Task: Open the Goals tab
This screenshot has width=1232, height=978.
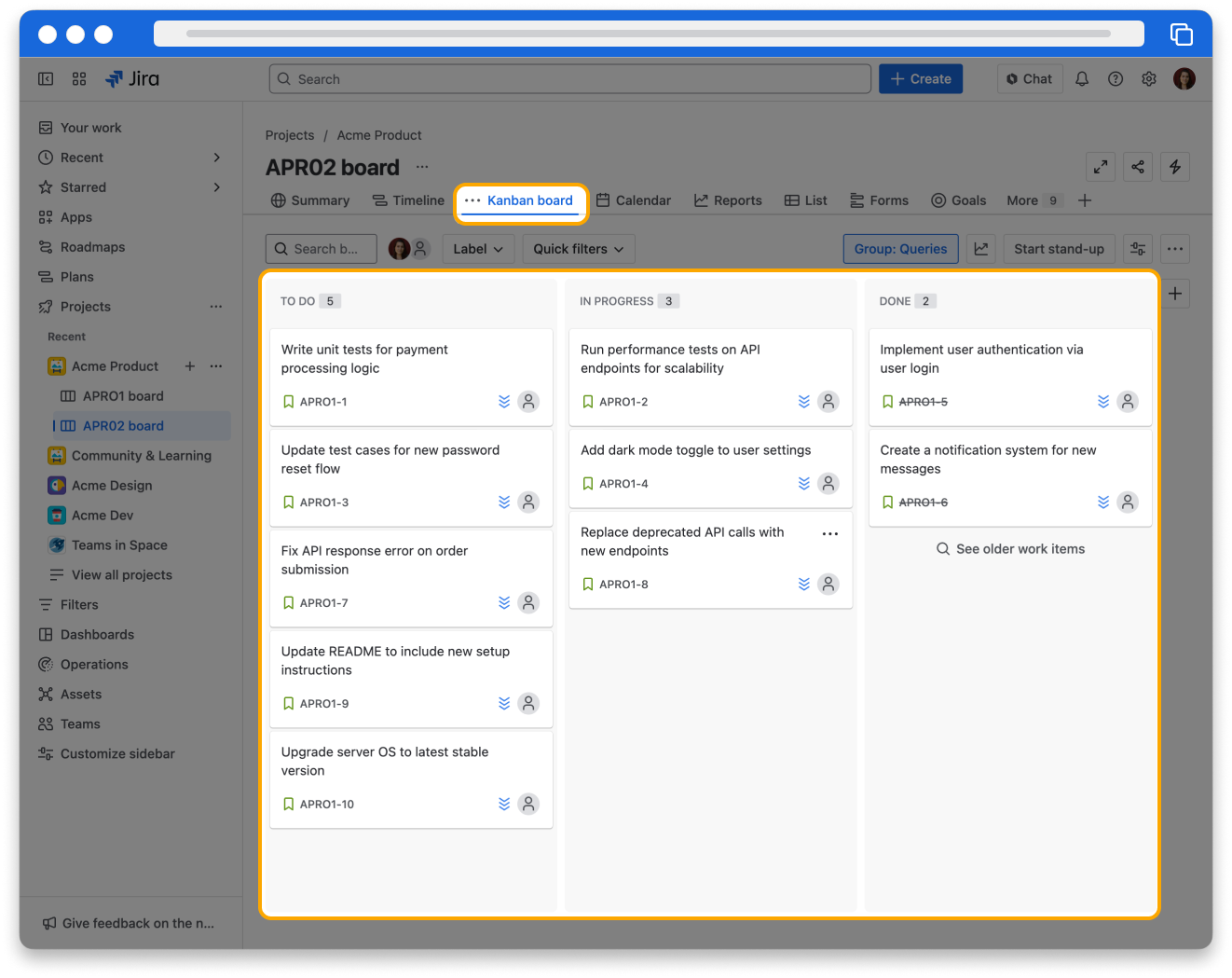Action: click(x=959, y=200)
